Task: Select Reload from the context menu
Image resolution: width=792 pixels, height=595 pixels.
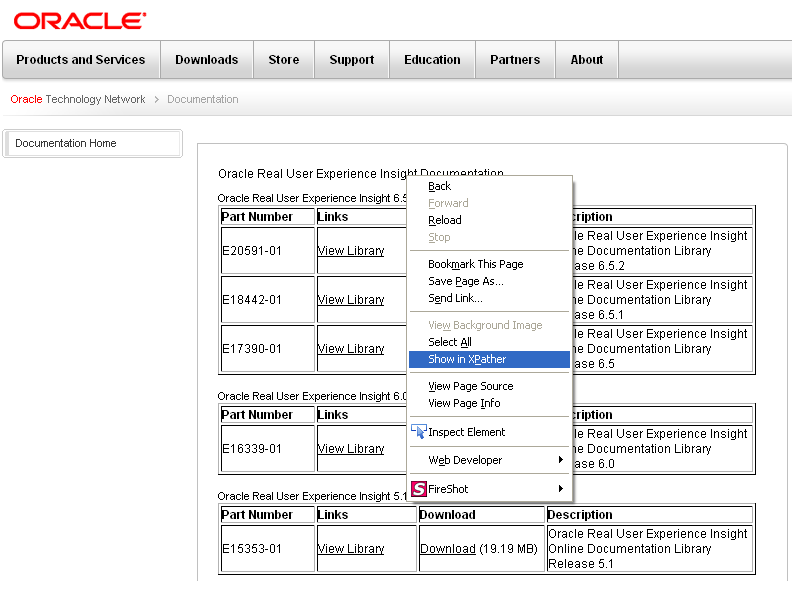Action: point(489,220)
